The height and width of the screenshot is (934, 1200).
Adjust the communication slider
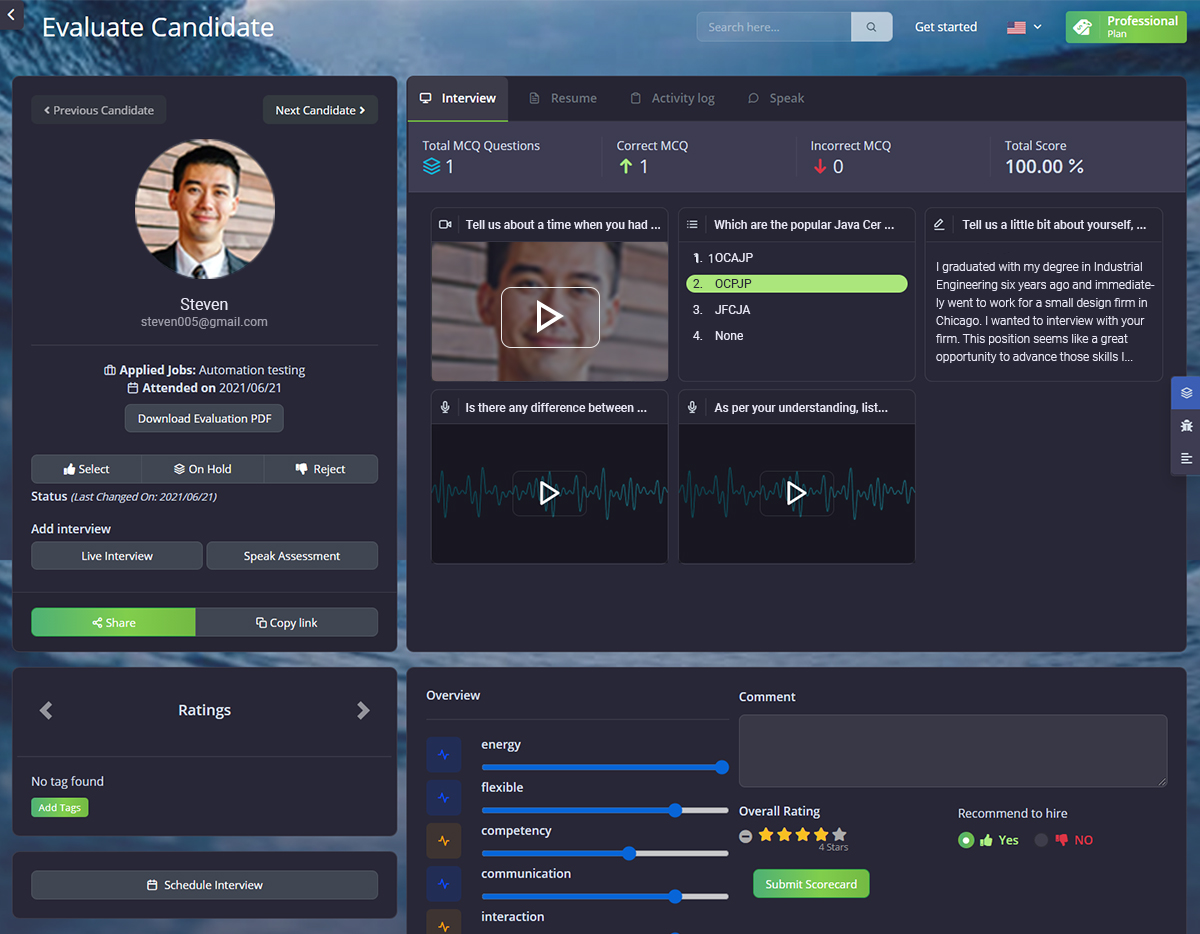[x=605, y=896]
